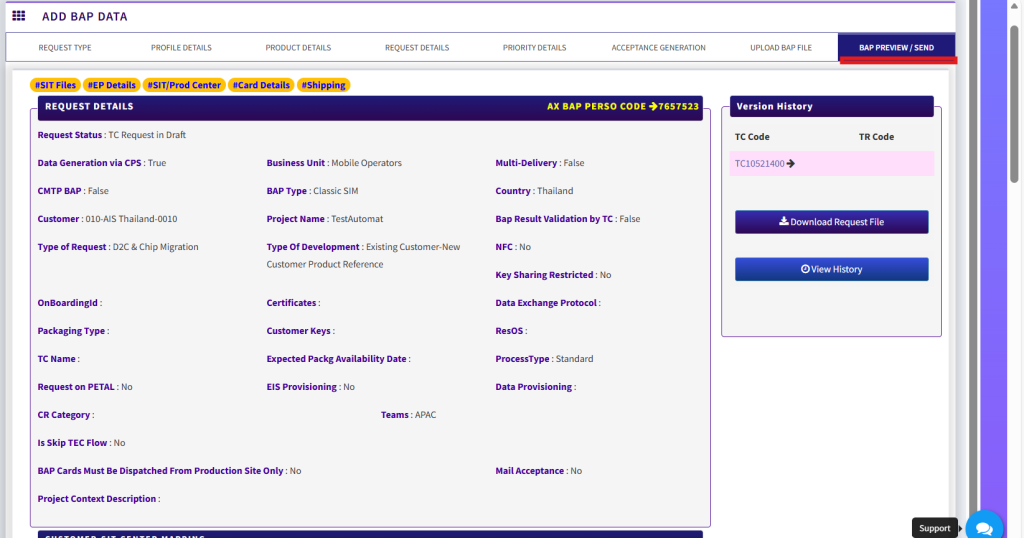Click the #SIT/Prod Center tag

pos(184,85)
